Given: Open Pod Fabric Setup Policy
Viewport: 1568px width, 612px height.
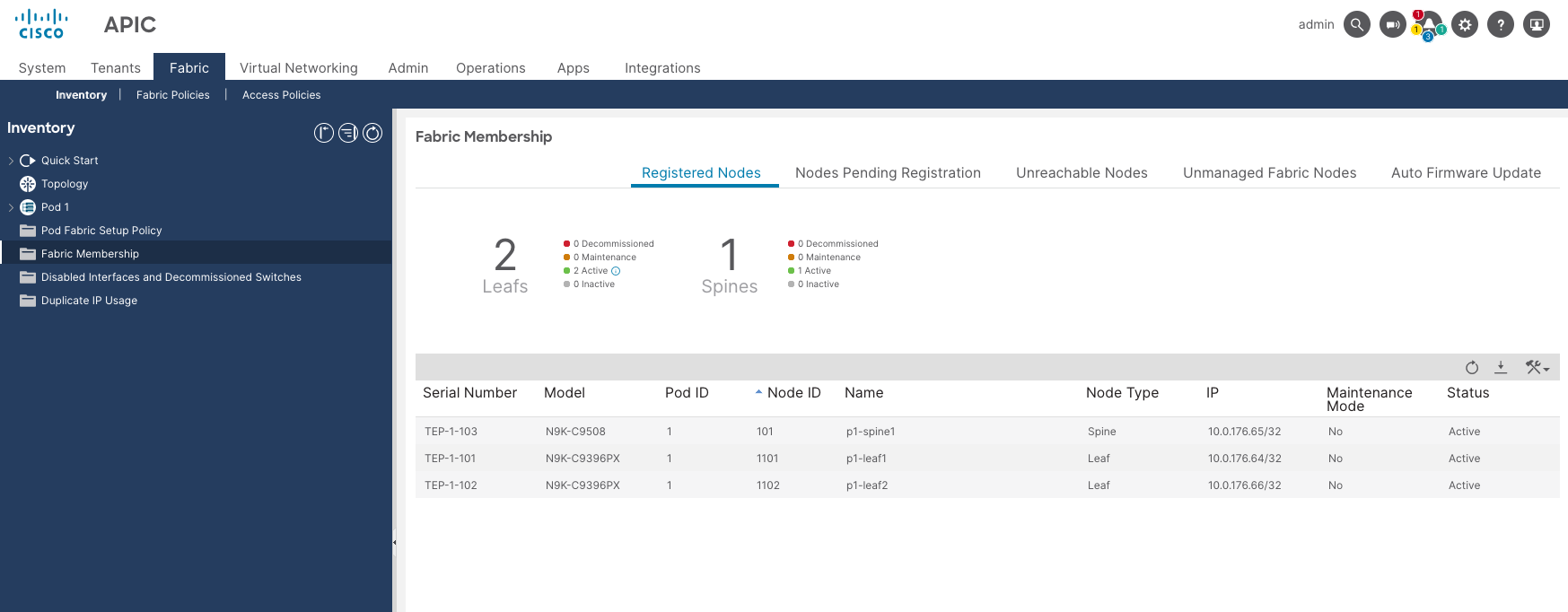Looking at the screenshot, I should (x=101, y=231).
